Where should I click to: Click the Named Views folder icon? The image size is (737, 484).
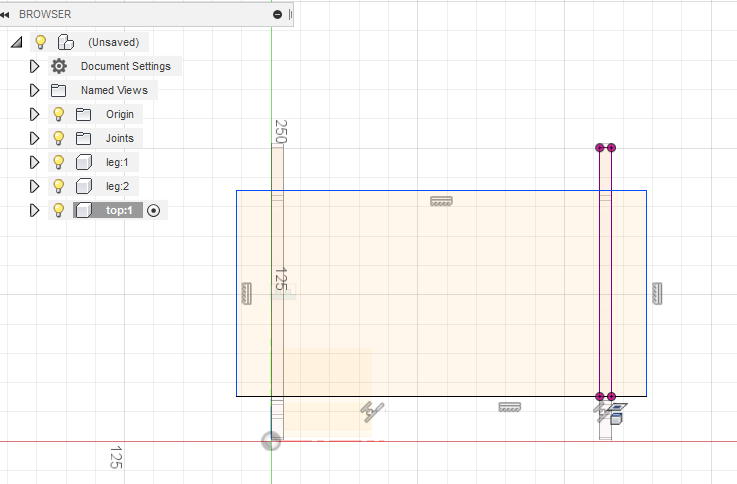click(x=58, y=90)
